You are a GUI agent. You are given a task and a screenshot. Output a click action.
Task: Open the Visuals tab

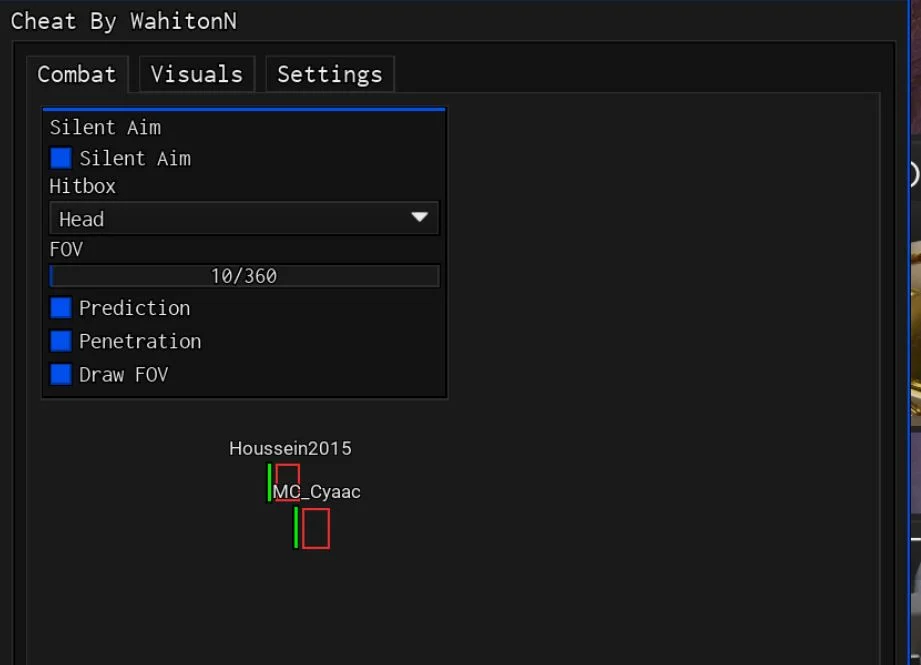click(197, 74)
